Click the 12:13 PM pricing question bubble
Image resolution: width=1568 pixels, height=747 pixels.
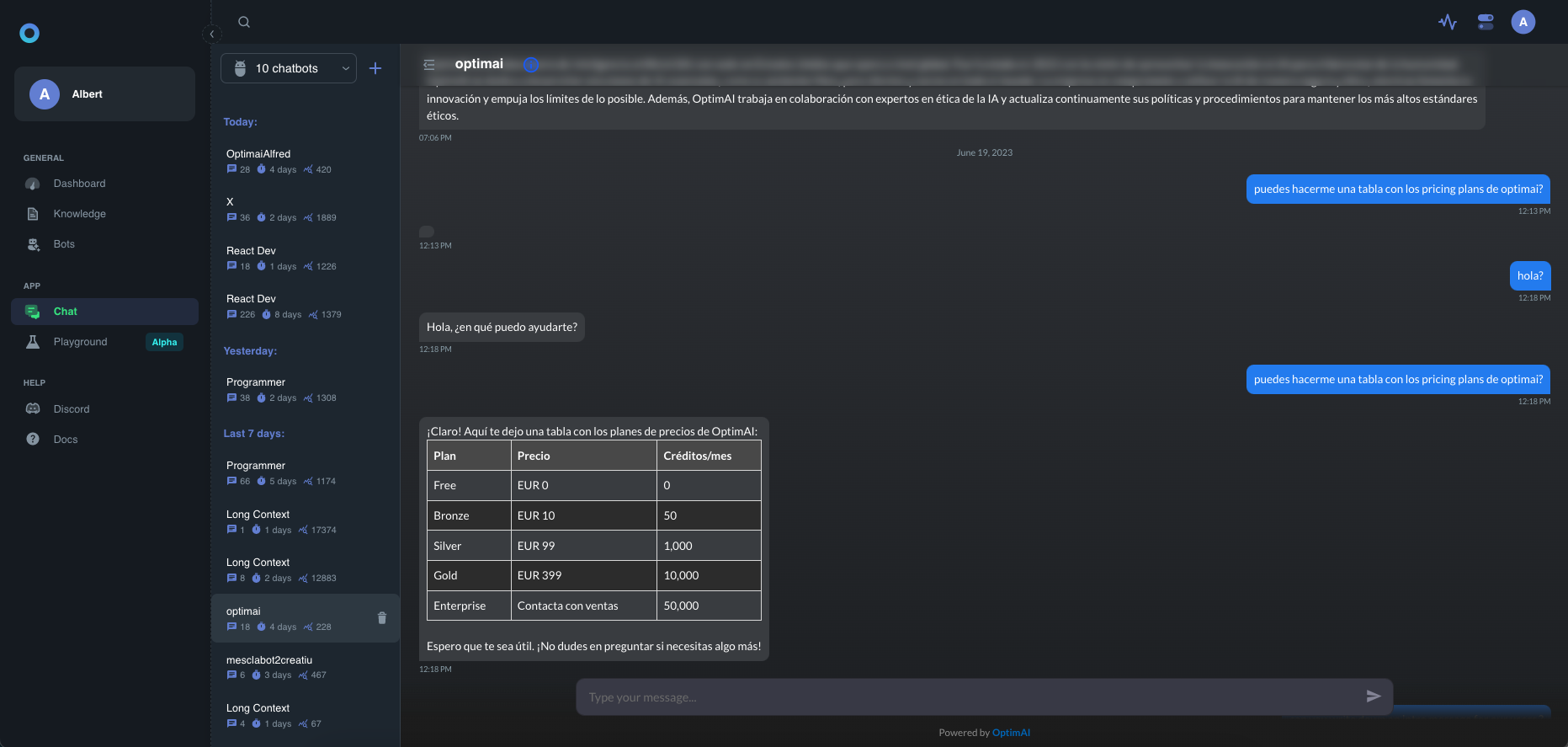pos(1398,189)
